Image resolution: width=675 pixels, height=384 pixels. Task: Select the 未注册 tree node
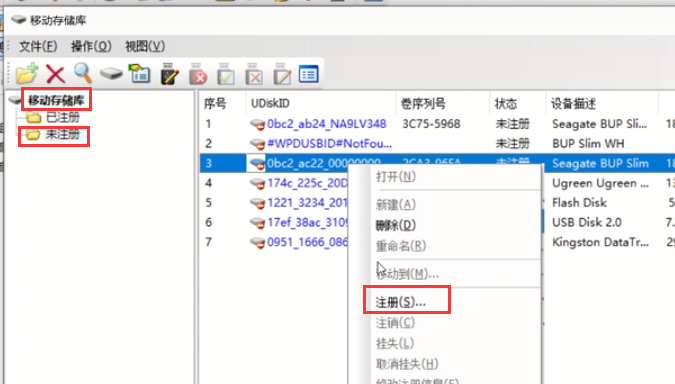tap(63, 135)
